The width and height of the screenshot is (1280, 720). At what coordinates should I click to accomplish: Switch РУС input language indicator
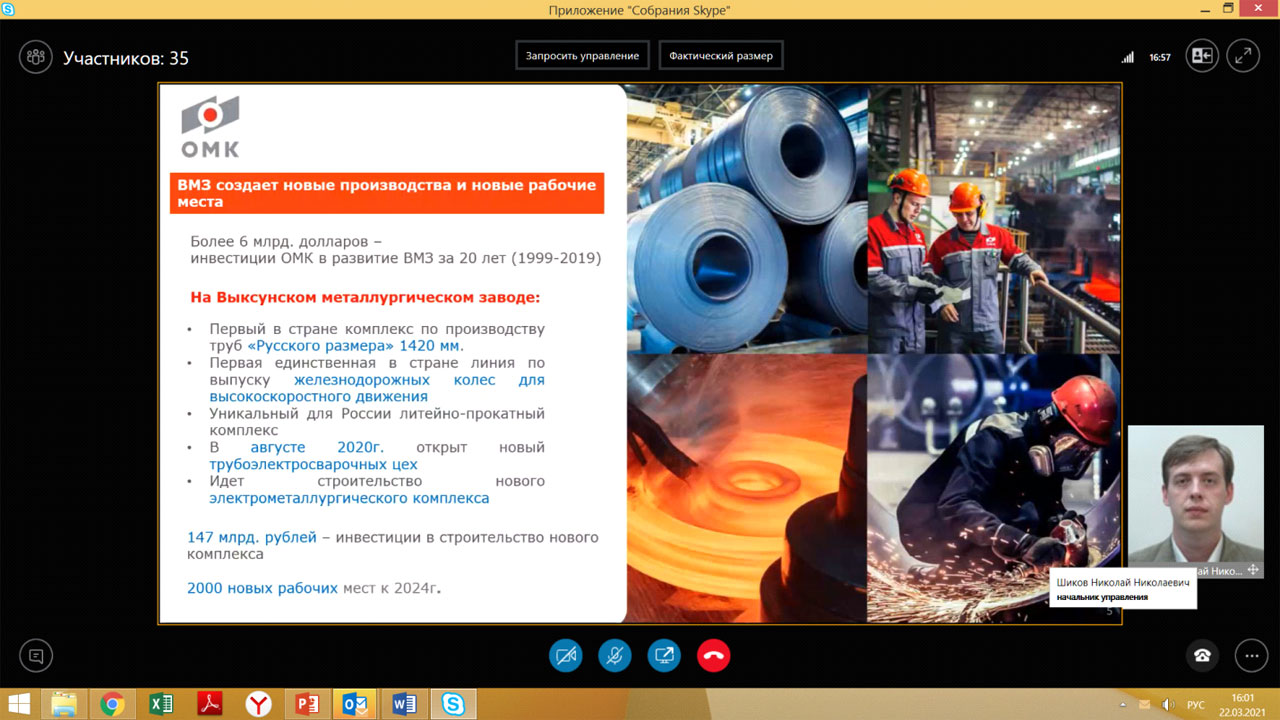[1195, 705]
